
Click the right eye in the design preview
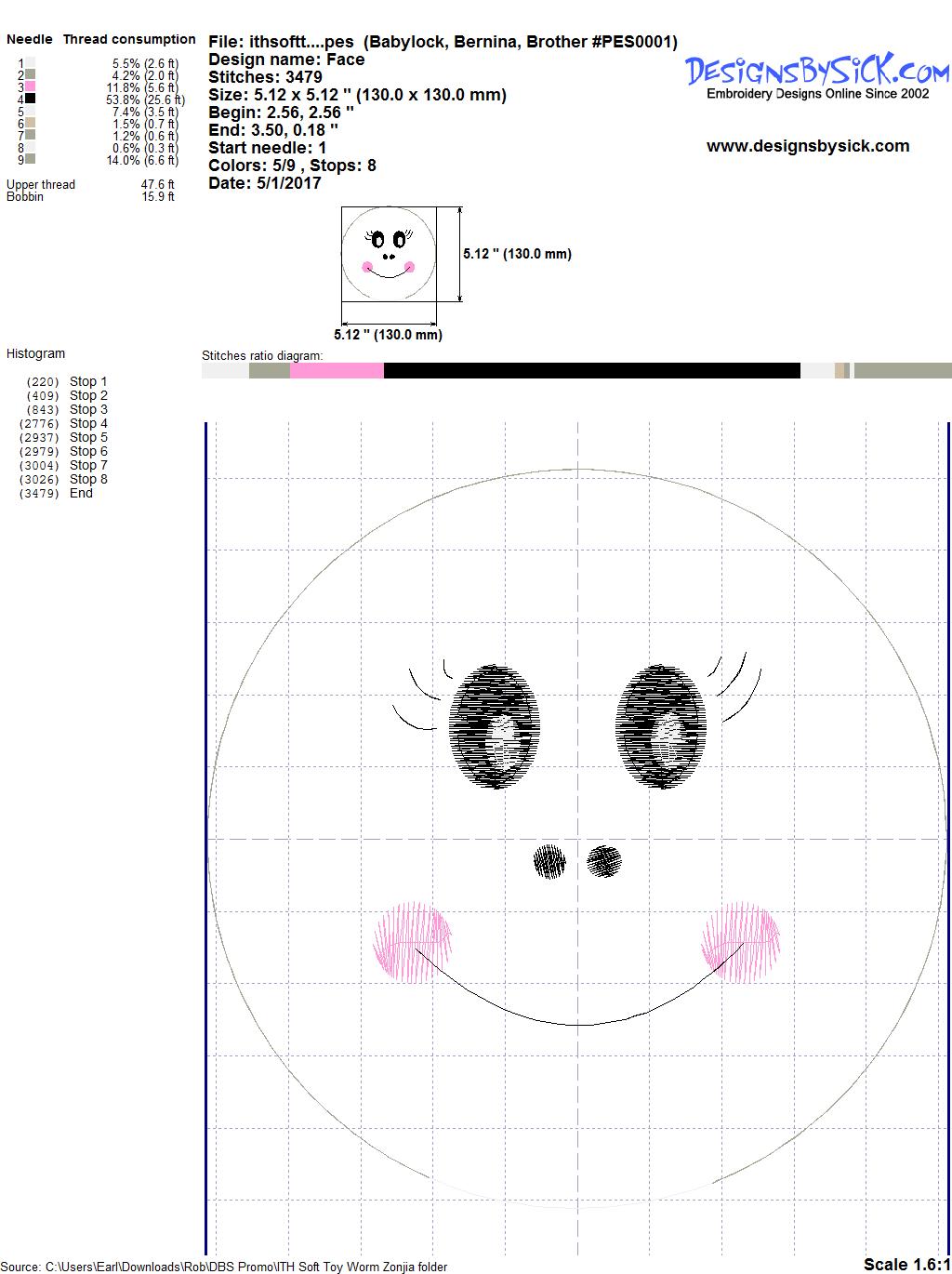click(661, 726)
